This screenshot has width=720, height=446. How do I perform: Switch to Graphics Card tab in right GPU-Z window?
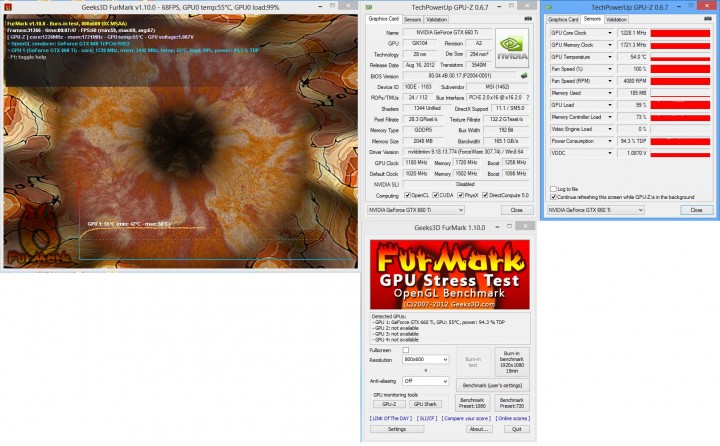[x=563, y=19]
